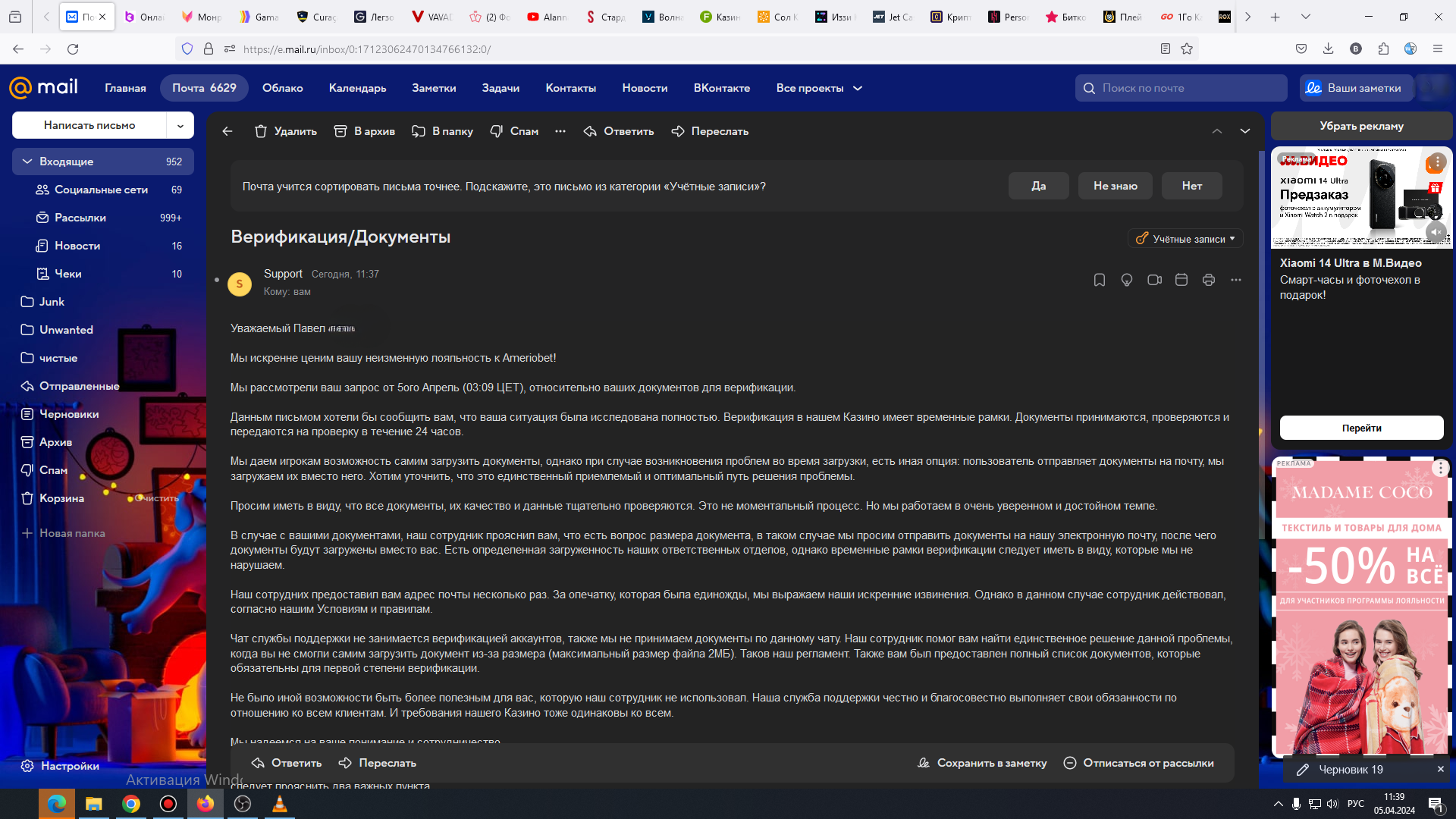Open the three-dots more actions menu in the toolbar
Viewport: 1456px width, 819px height.
pyautogui.click(x=560, y=131)
